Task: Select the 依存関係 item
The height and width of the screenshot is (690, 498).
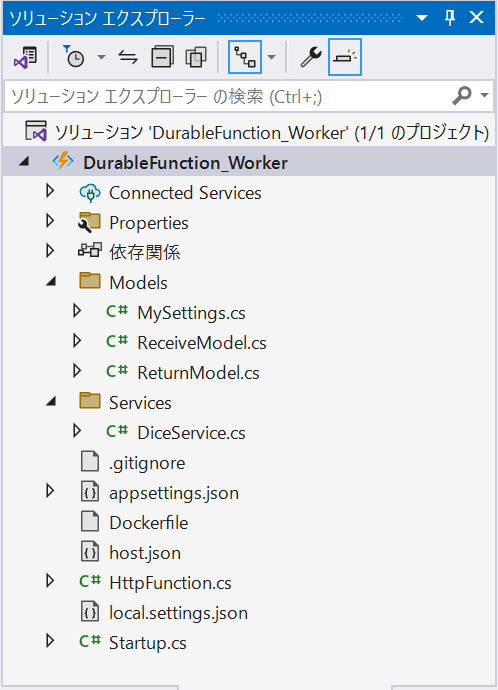Action: click(145, 252)
